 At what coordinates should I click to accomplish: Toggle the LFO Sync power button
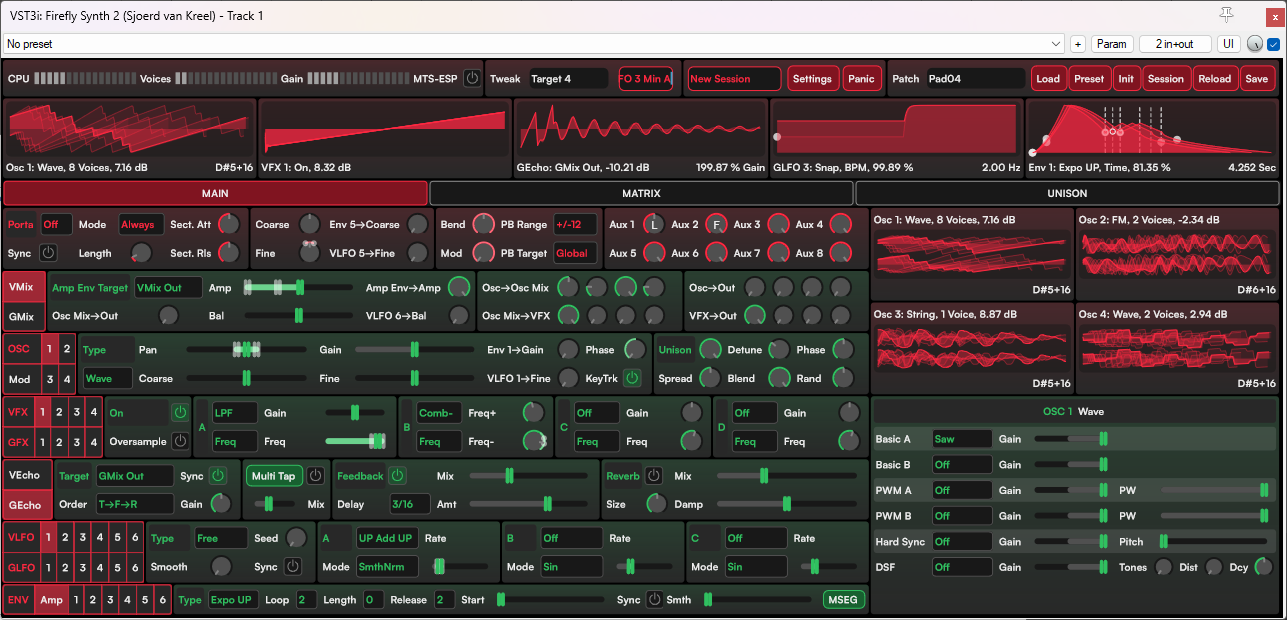coord(292,567)
